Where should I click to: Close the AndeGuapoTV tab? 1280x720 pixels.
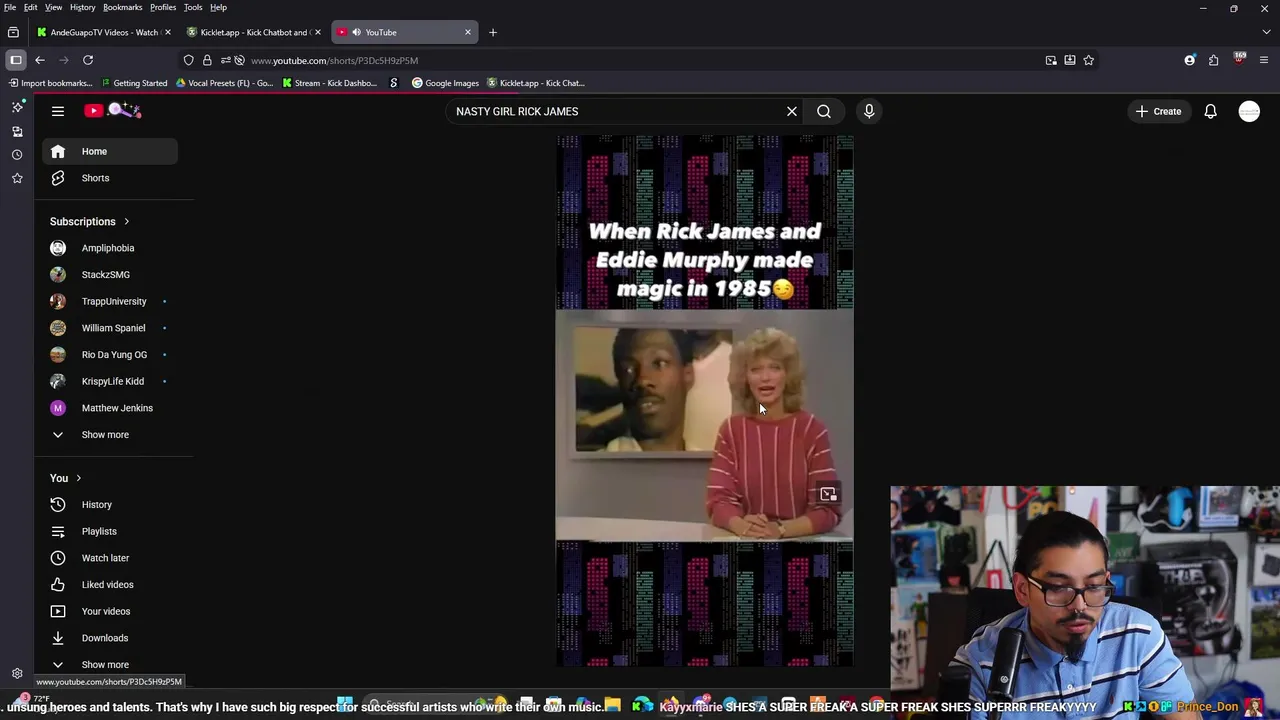[x=168, y=32]
